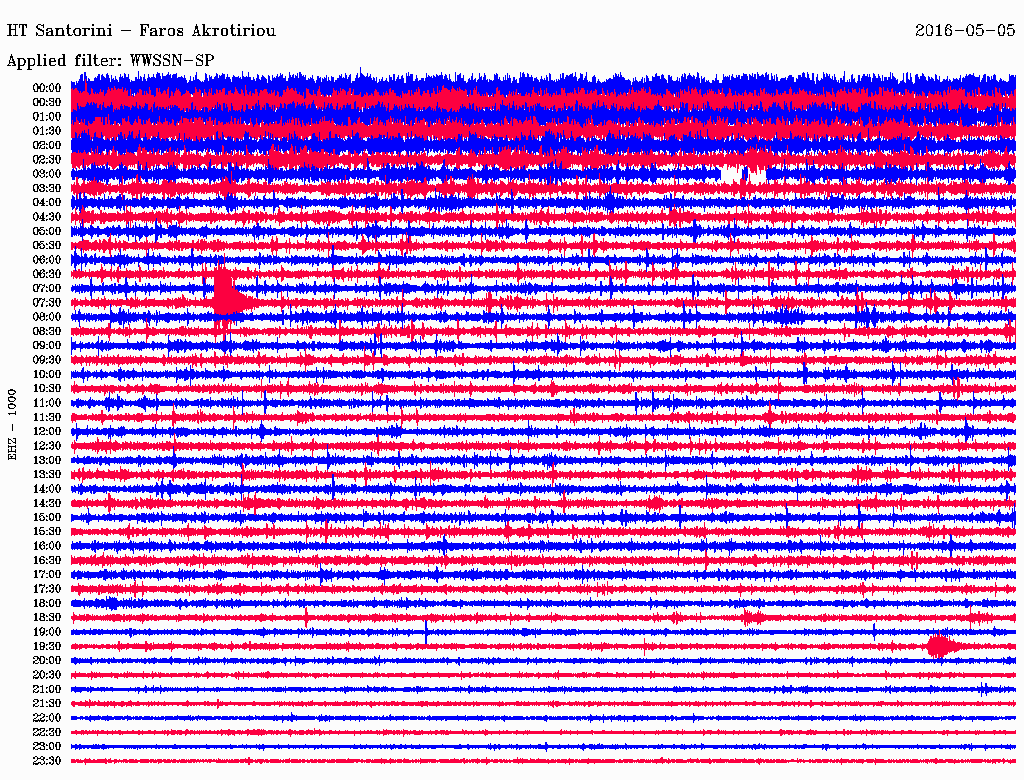Click the white data gap on the 03:00 trace
This screenshot has height=780, width=1024.
[743, 175]
